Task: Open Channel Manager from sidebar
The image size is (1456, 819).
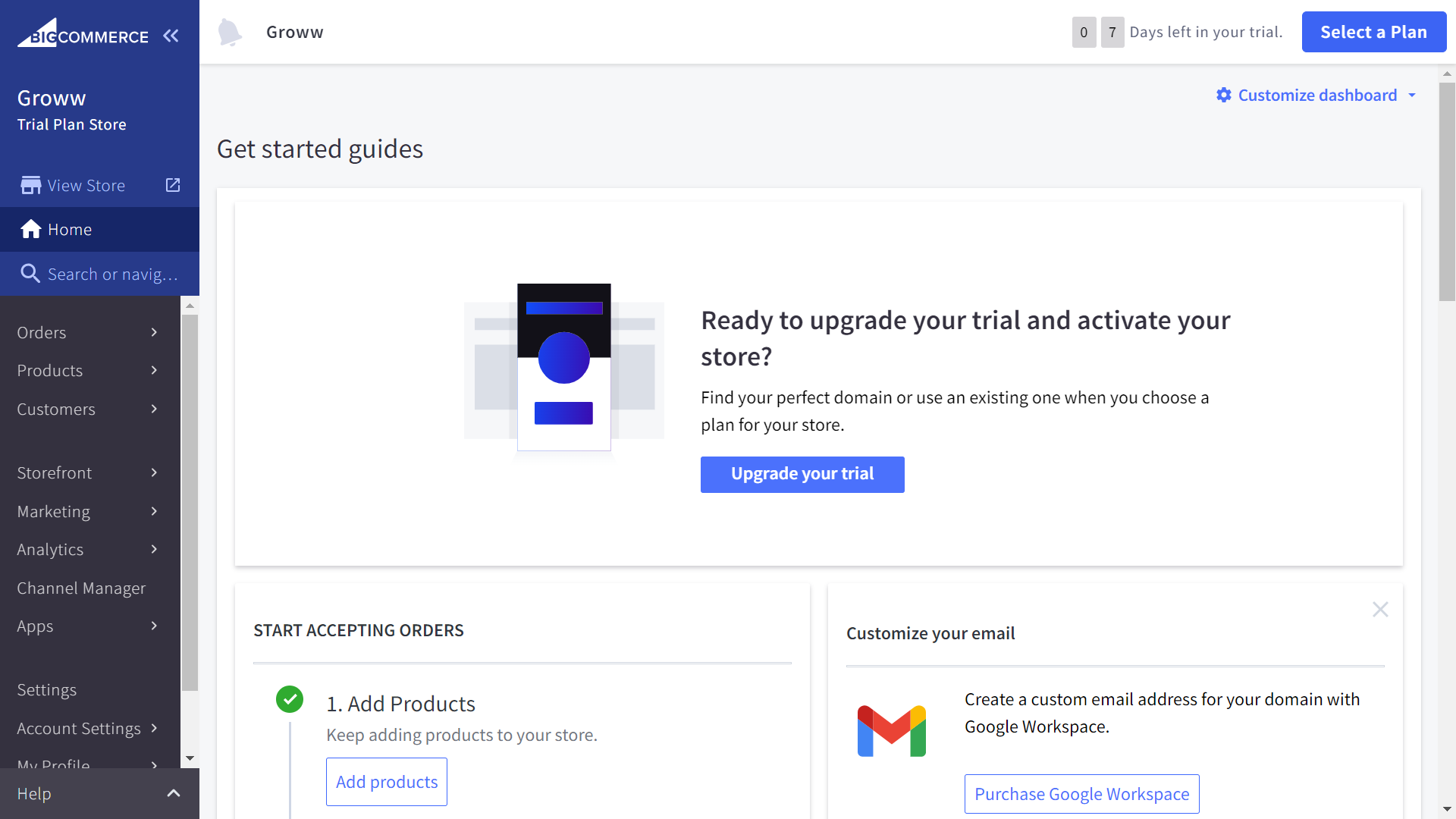Action: [x=81, y=588]
